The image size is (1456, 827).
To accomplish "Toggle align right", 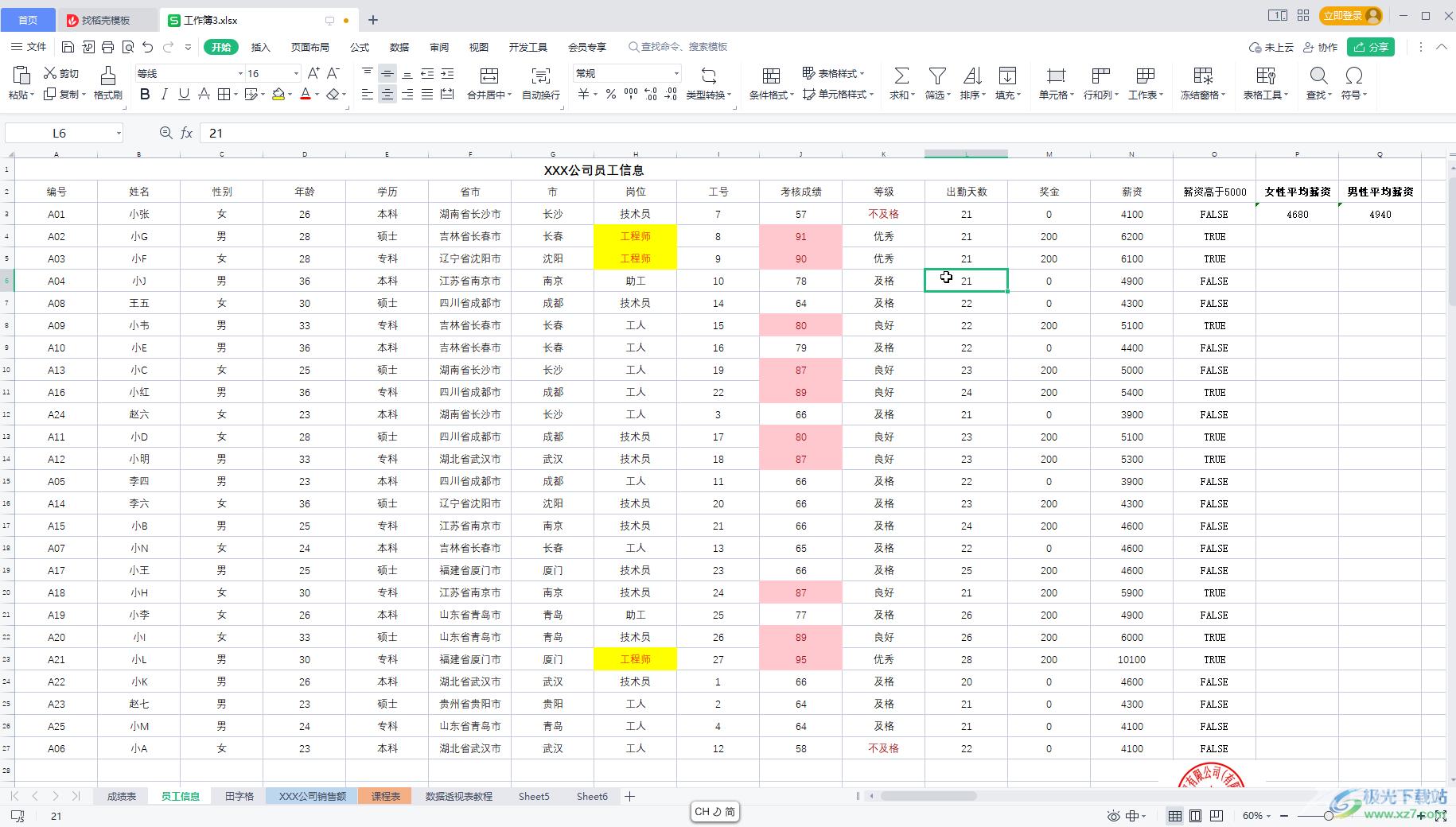I will pyautogui.click(x=407, y=94).
